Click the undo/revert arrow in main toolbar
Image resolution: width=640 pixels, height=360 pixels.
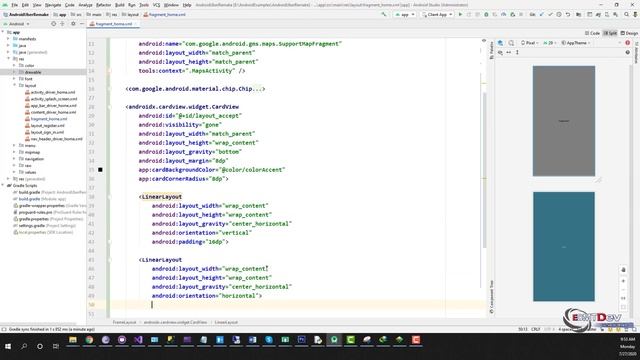568,14
